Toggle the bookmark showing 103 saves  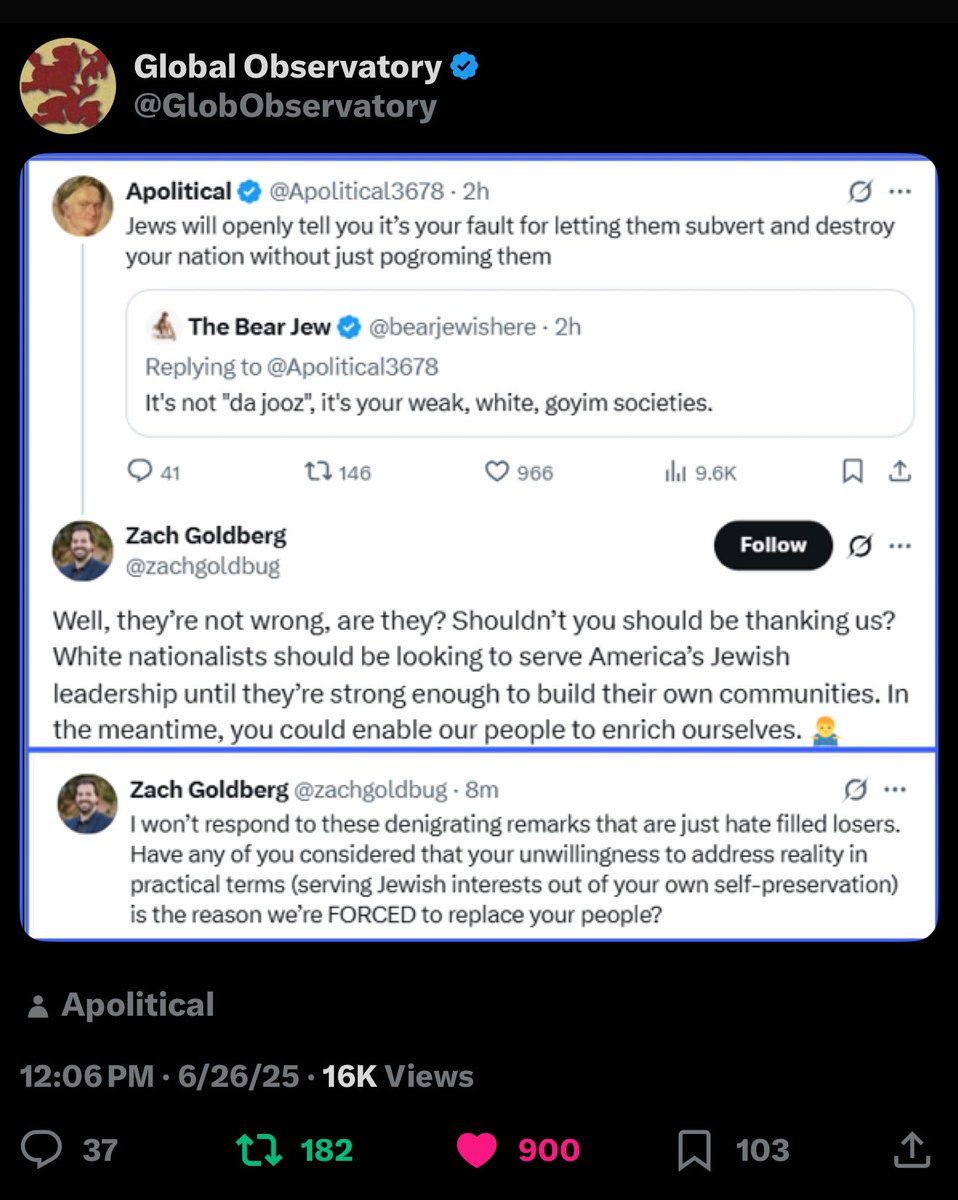click(x=694, y=1149)
